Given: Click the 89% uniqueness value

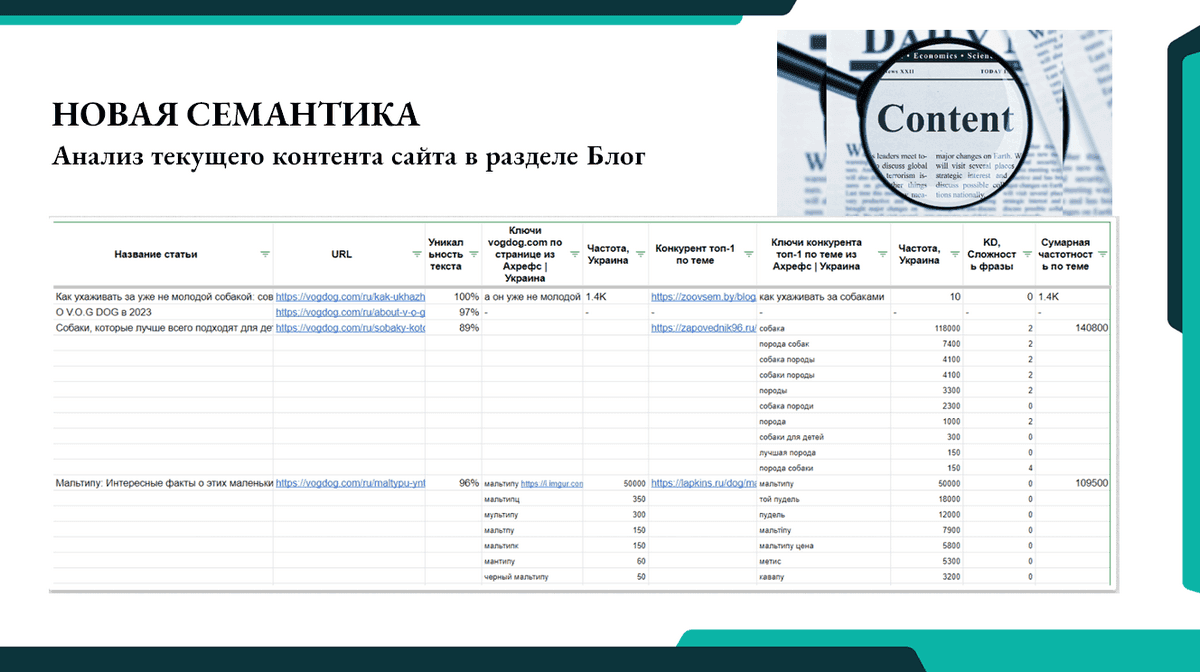Looking at the screenshot, I should pyautogui.click(x=469, y=327).
